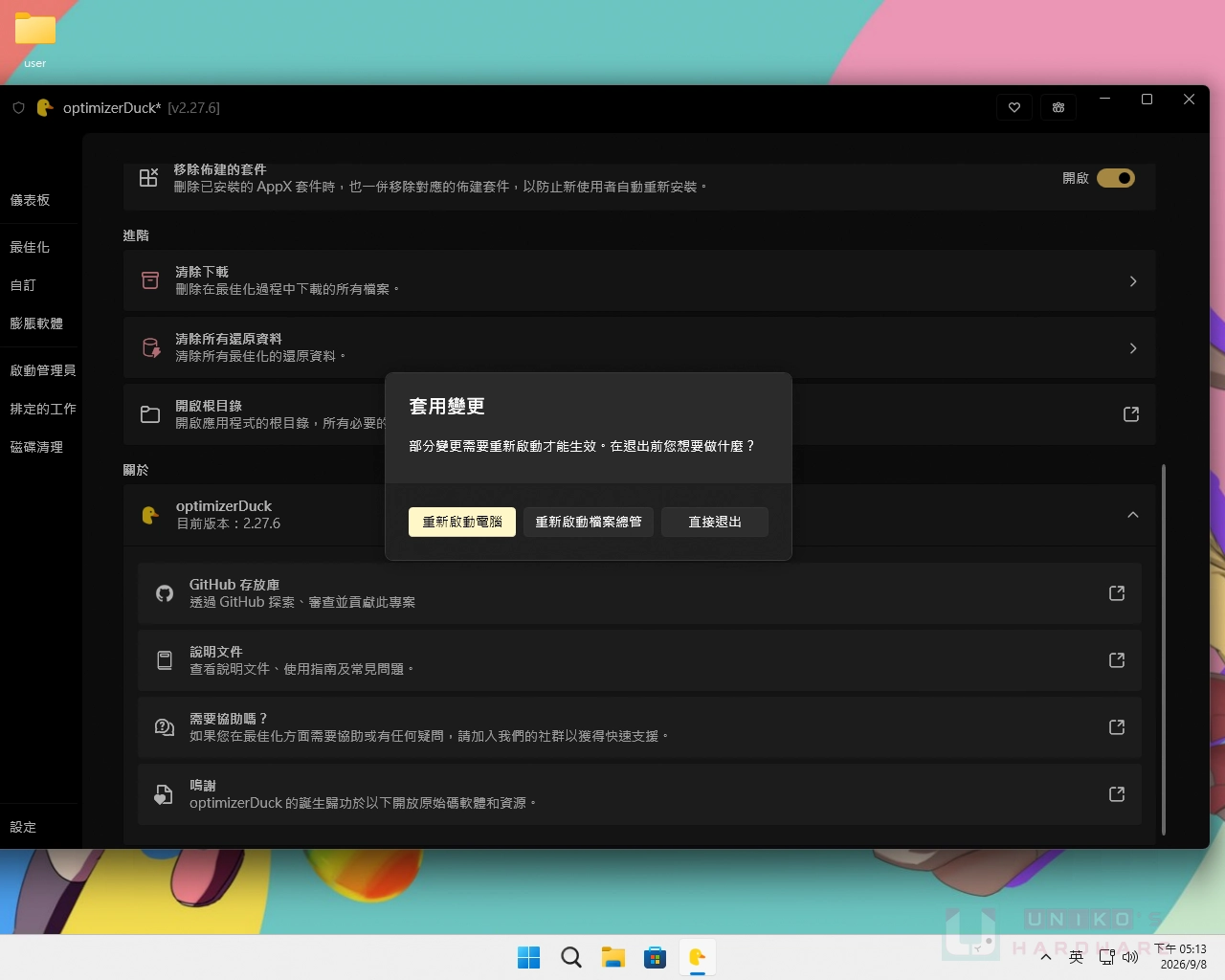1225x980 pixels.
Task: Click the open root directory external icon
Action: (x=1131, y=414)
